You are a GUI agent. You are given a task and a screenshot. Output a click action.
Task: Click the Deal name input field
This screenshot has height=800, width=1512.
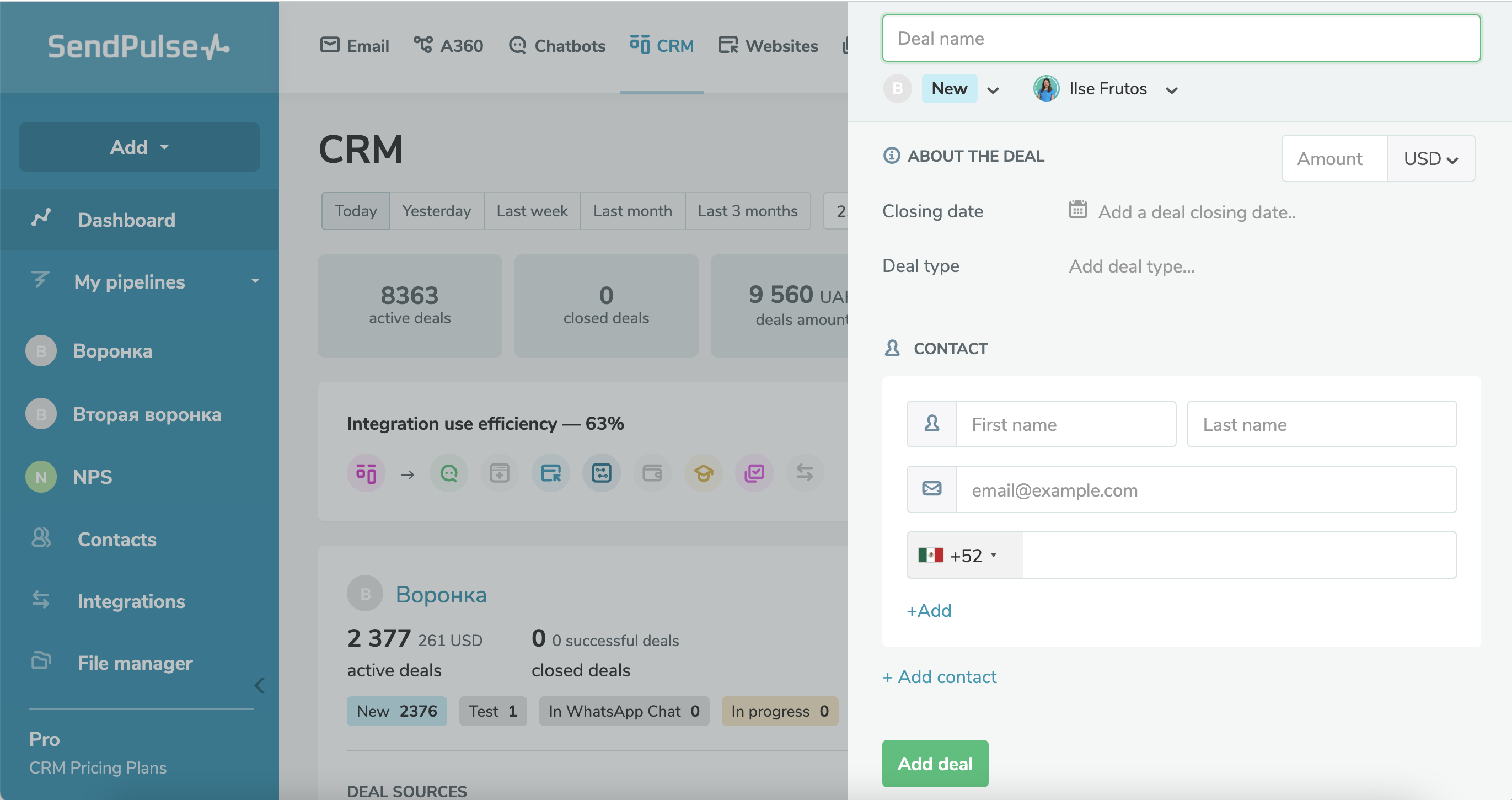coord(1181,39)
